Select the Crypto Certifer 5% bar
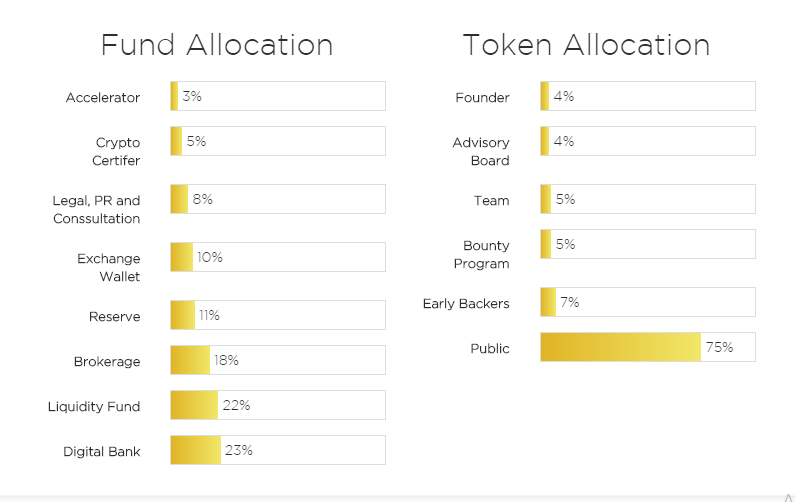795x502 pixels. (x=277, y=141)
